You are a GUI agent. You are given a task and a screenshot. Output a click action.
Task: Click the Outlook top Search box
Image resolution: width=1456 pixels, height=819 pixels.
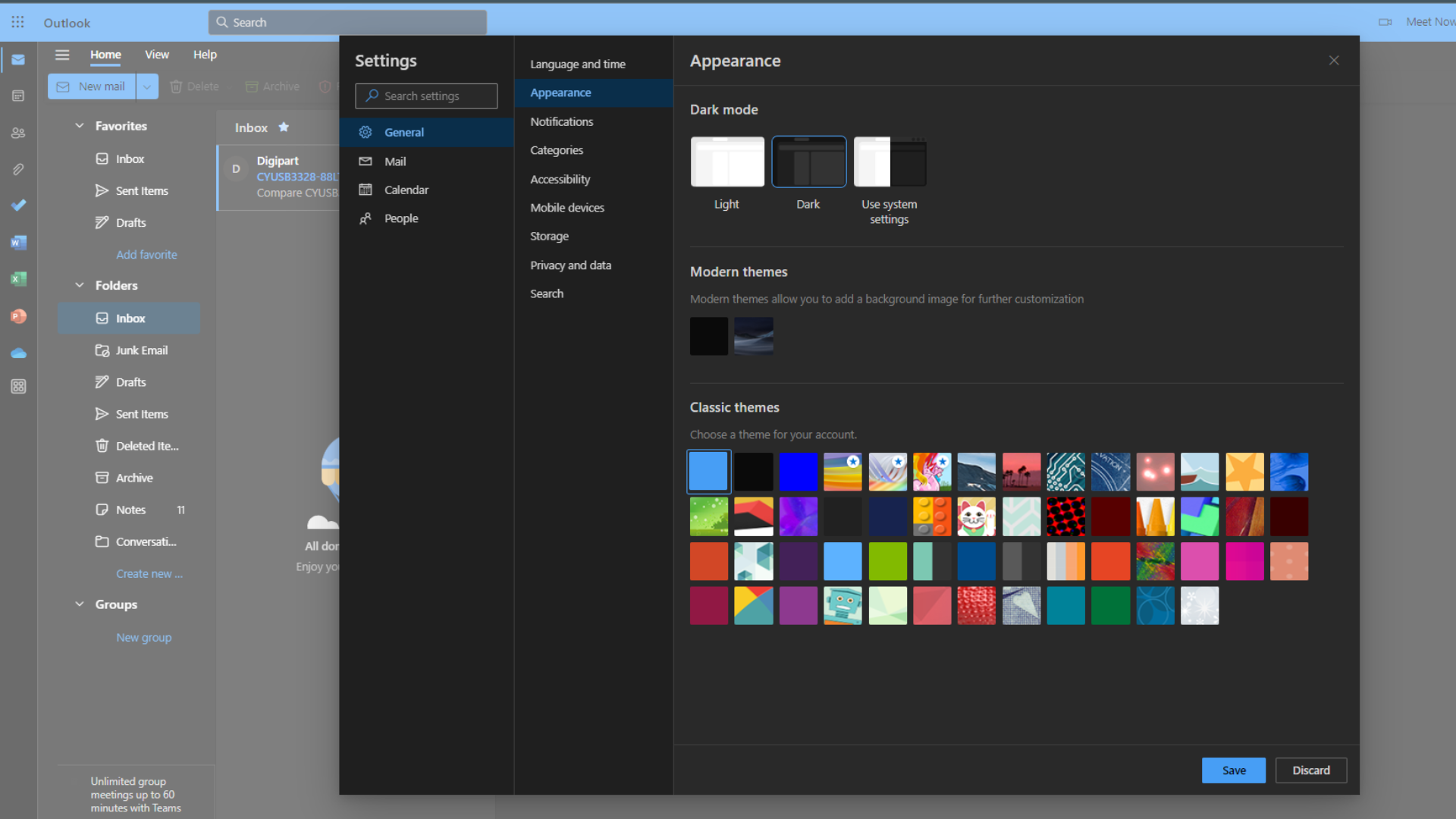point(347,22)
